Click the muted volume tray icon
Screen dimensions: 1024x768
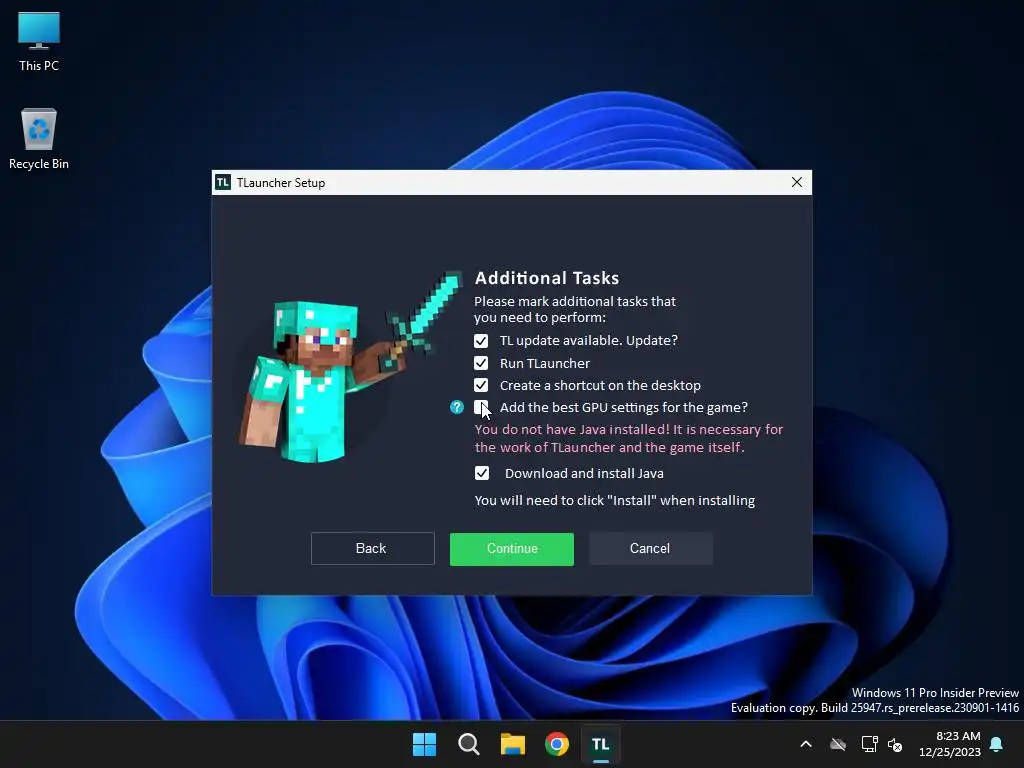pyautogui.click(x=895, y=744)
